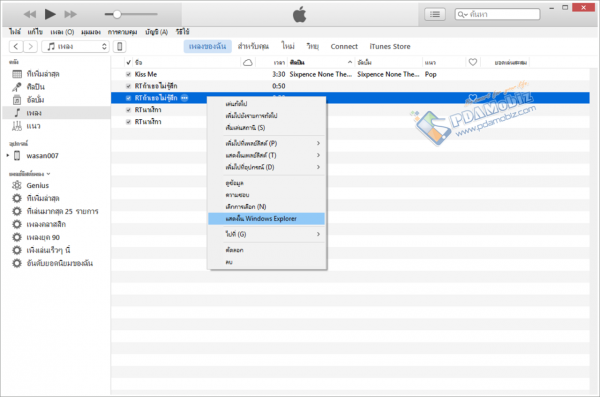The height and width of the screenshot is (397, 600).
Task: Expand the wasan007 device triangle
Action: click(x=8, y=155)
